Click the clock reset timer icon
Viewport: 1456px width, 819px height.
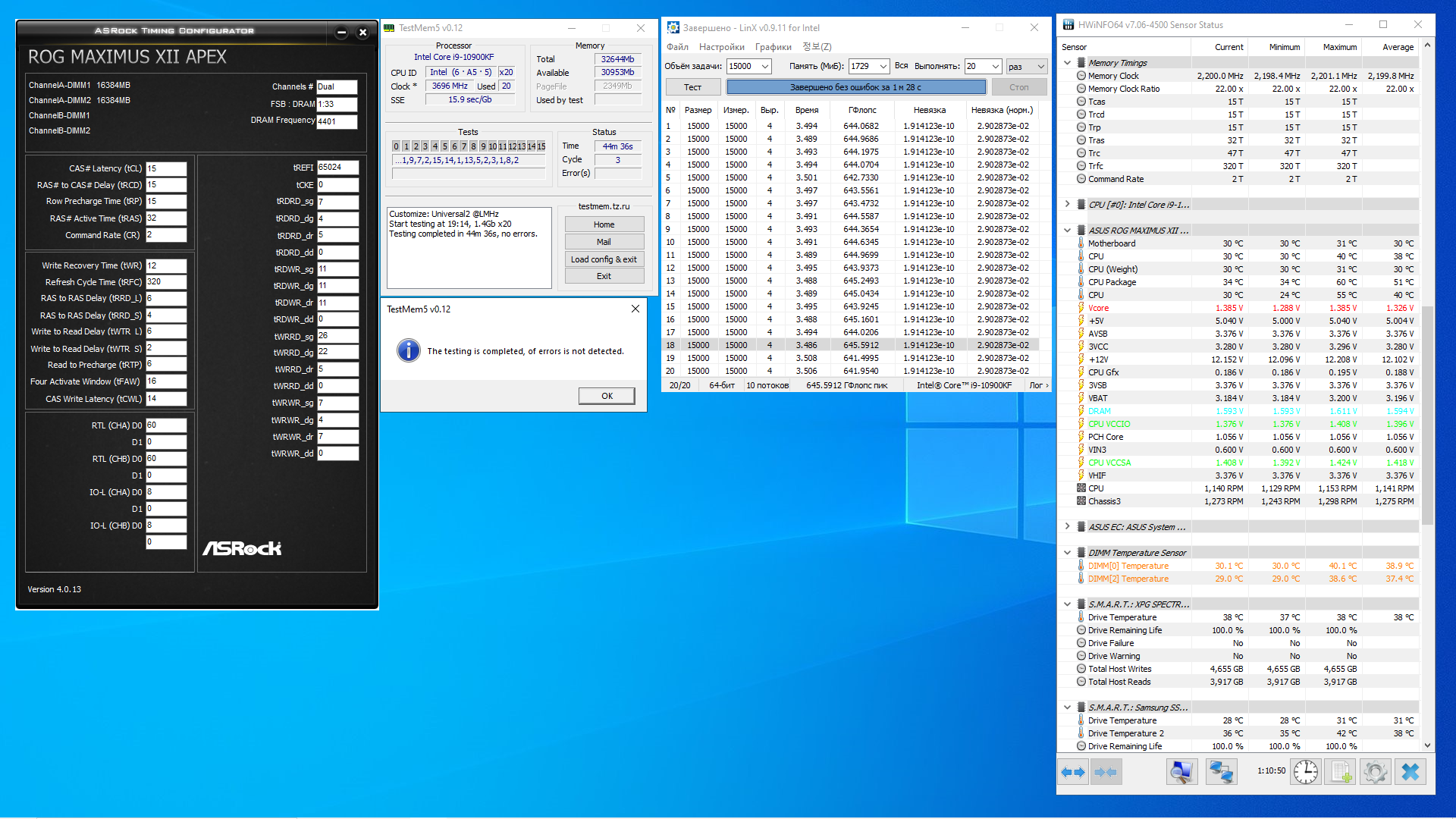tap(1305, 772)
